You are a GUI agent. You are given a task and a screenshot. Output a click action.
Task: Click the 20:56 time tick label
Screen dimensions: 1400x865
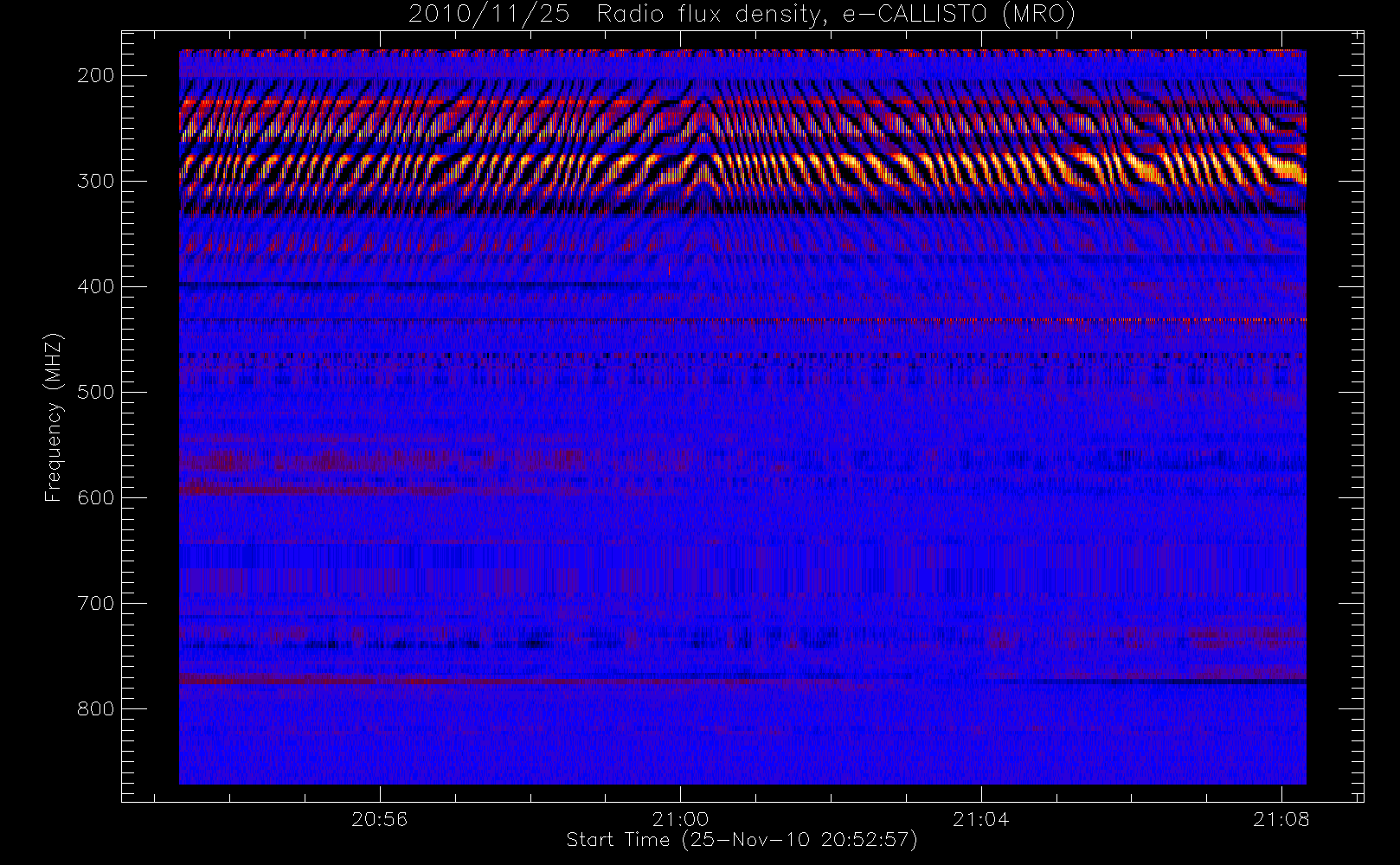point(379,819)
